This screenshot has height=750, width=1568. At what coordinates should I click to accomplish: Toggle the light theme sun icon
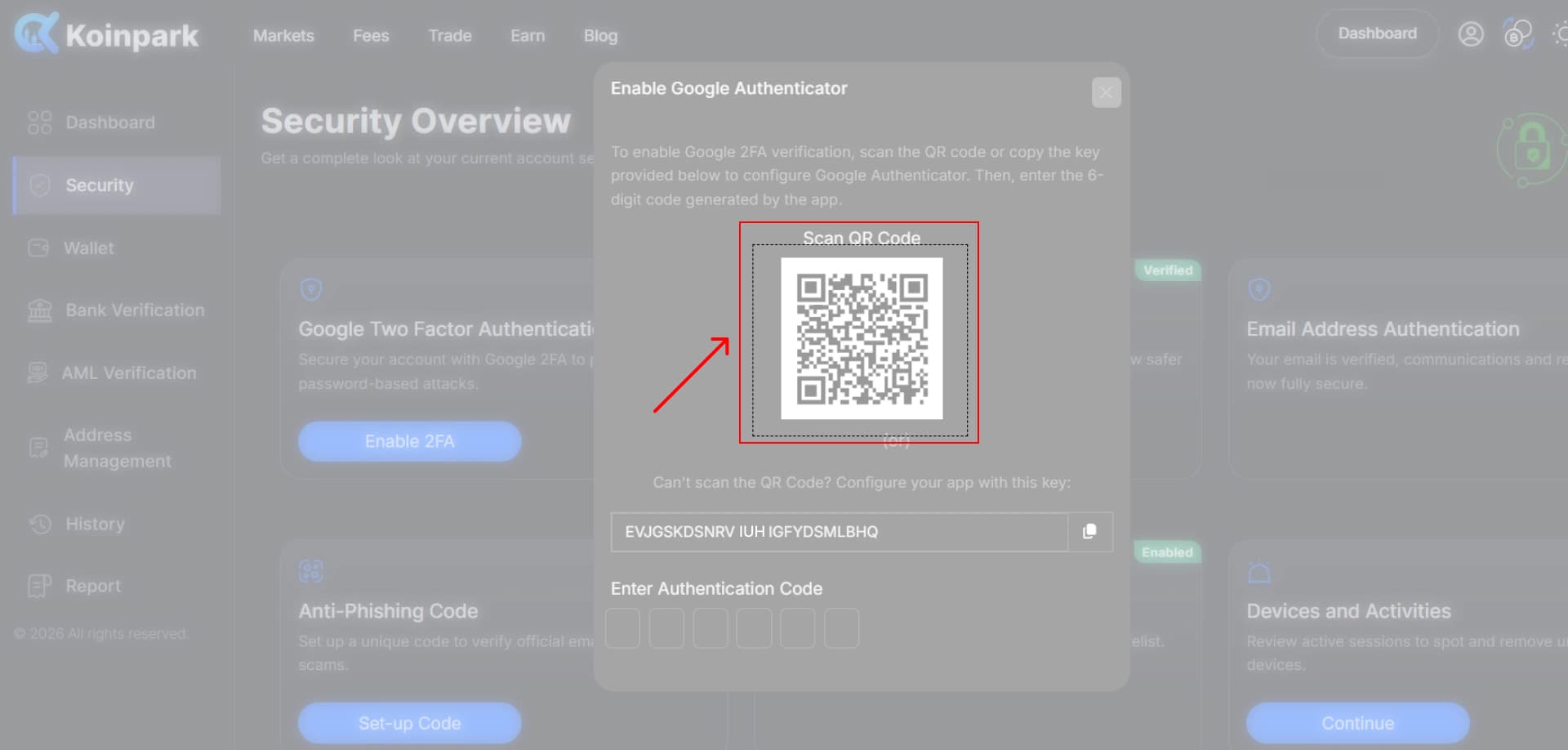(x=1560, y=34)
